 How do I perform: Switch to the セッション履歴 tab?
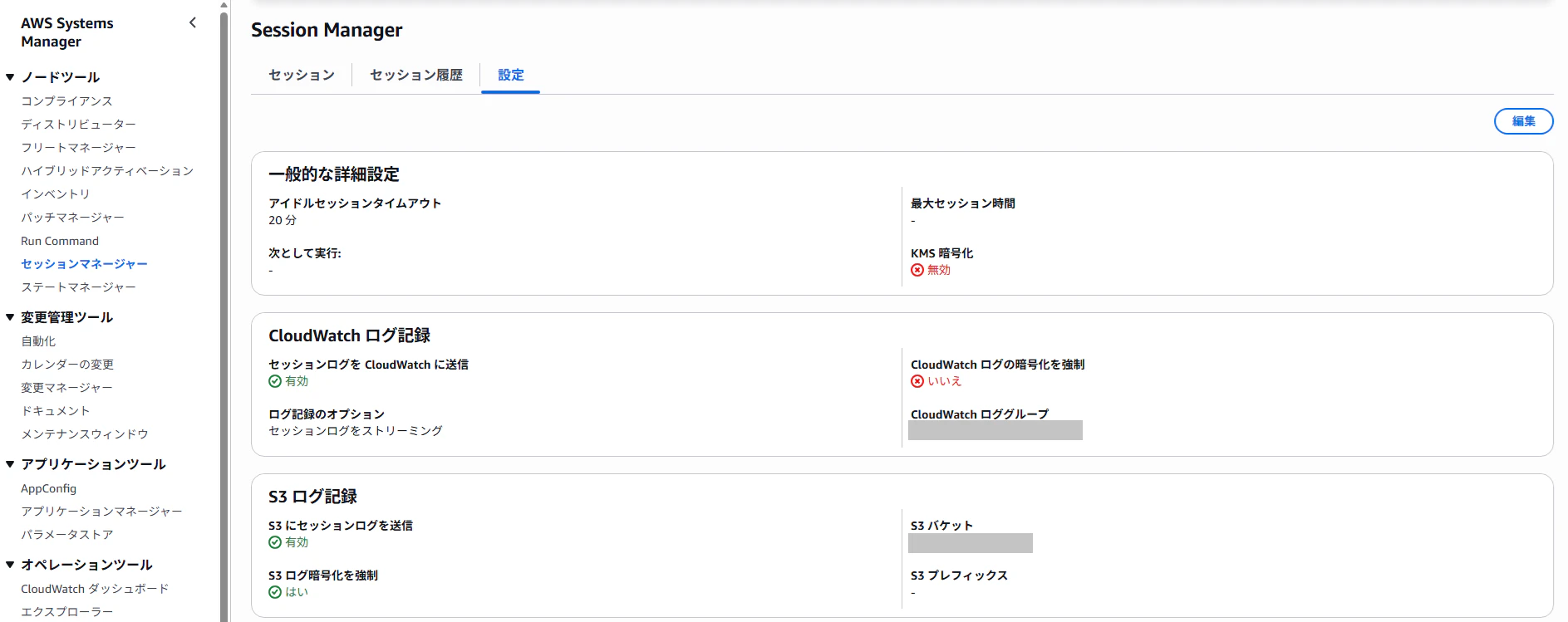click(416, 75)
